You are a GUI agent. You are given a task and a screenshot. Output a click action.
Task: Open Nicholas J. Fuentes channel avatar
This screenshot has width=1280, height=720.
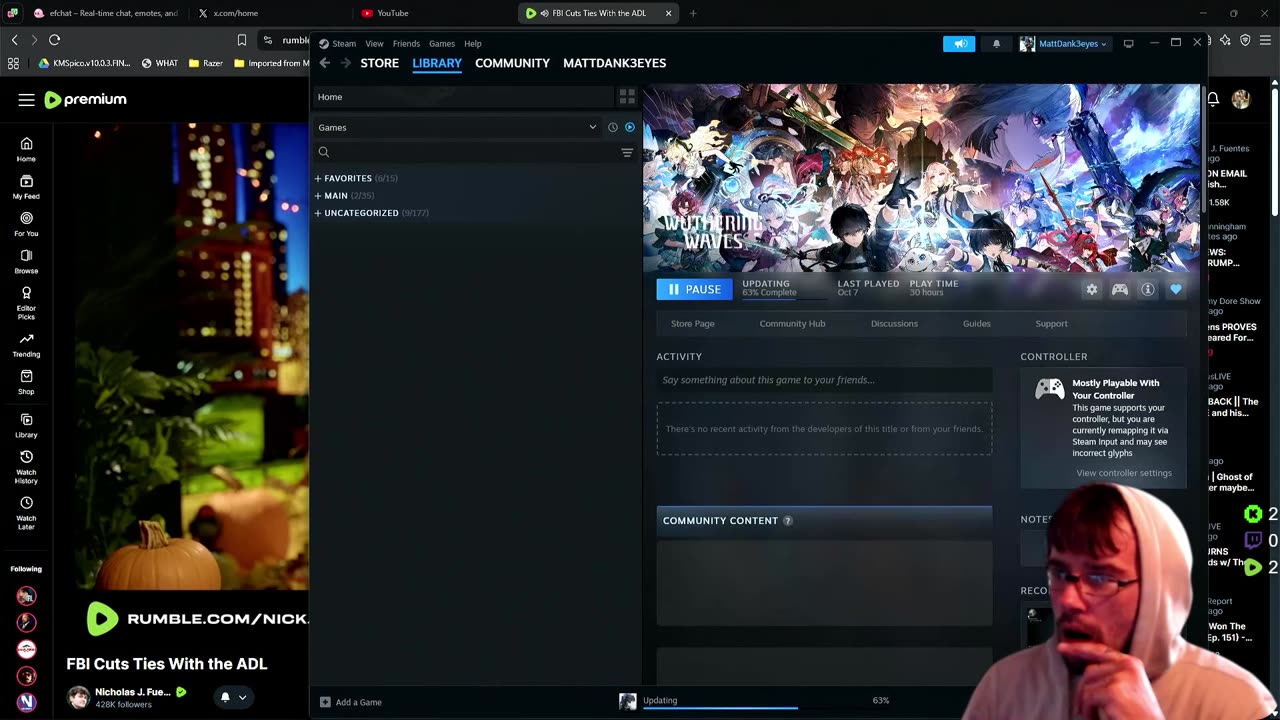point(78,697)
